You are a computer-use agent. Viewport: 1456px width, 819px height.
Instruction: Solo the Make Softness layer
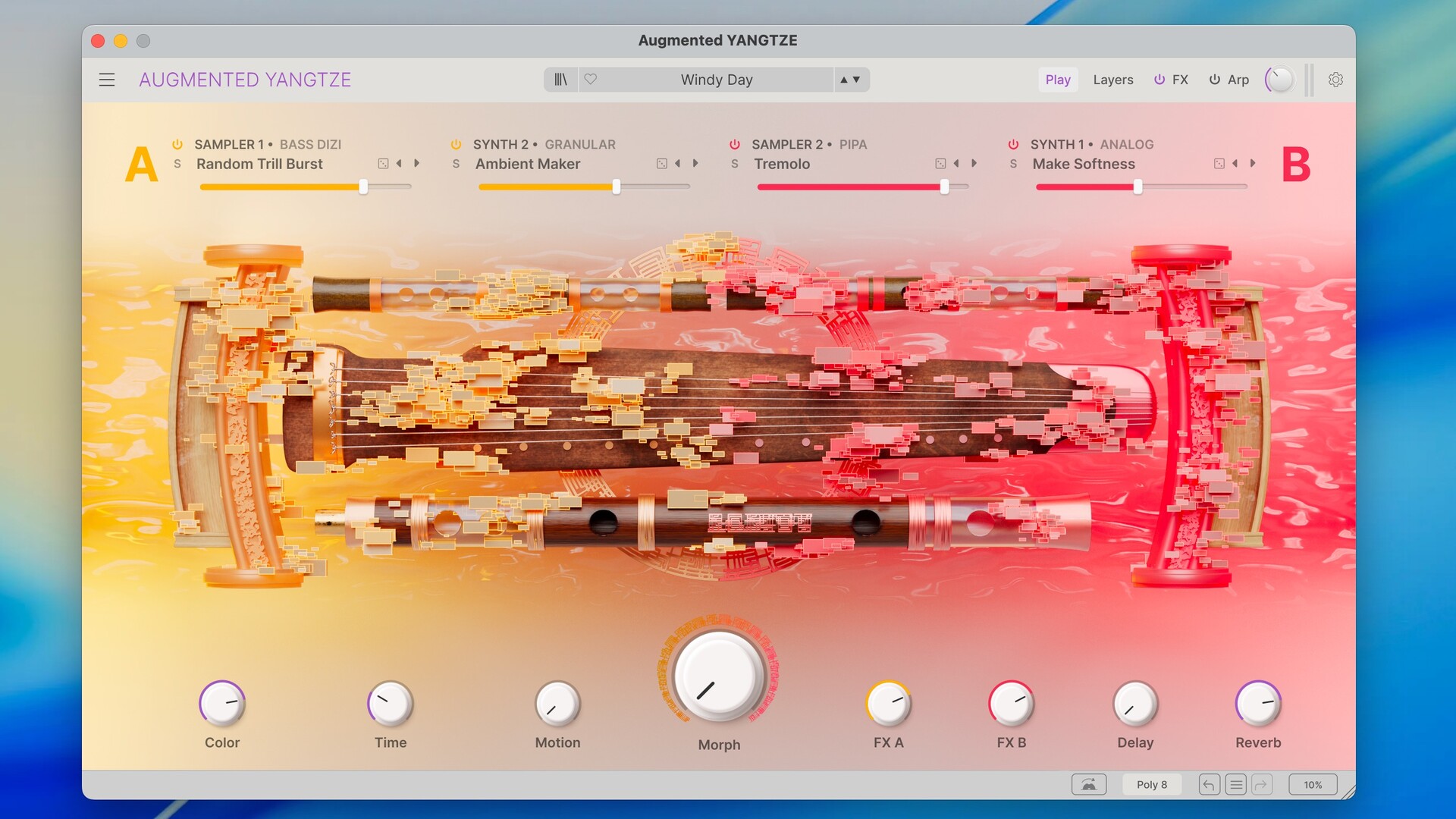click(x=1013, y=164)
